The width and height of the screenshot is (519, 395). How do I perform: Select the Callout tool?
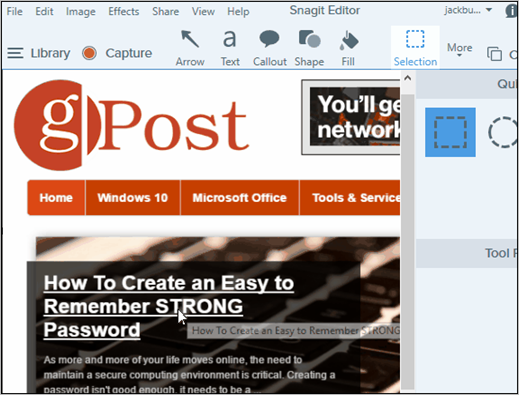click(269, 48)
